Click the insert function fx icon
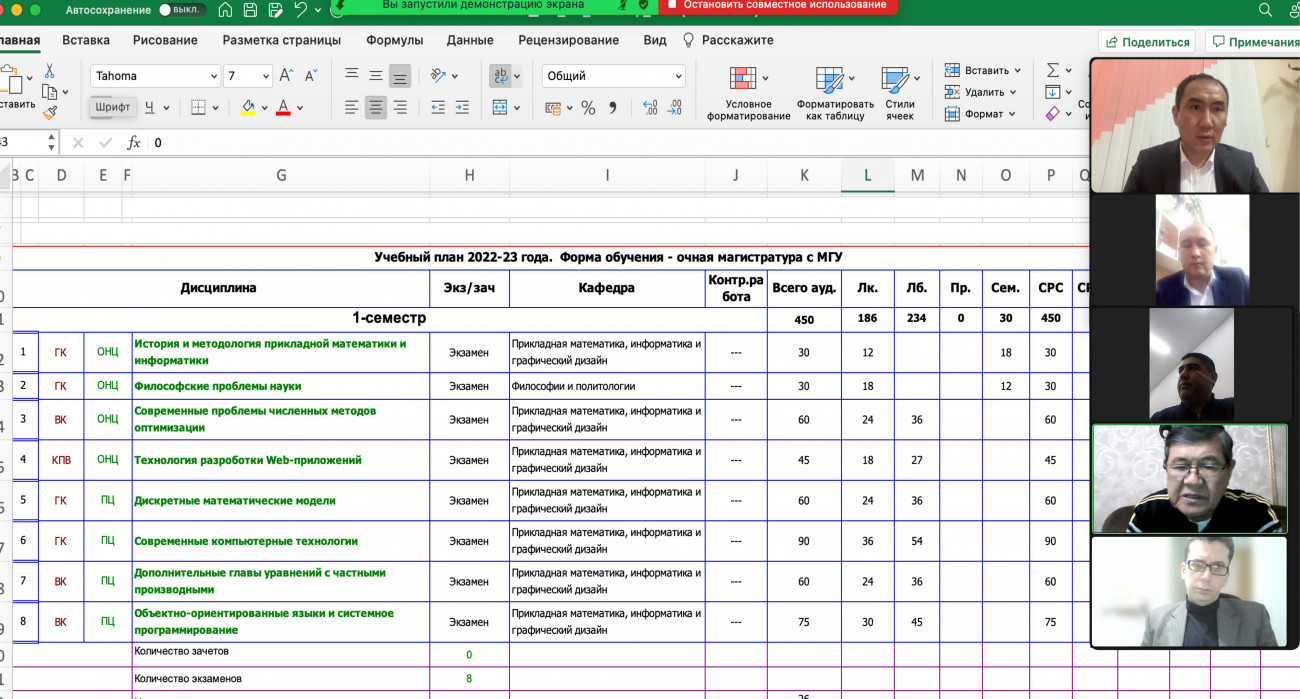The height and width of the screenshot is (699, 1300). 133,143
